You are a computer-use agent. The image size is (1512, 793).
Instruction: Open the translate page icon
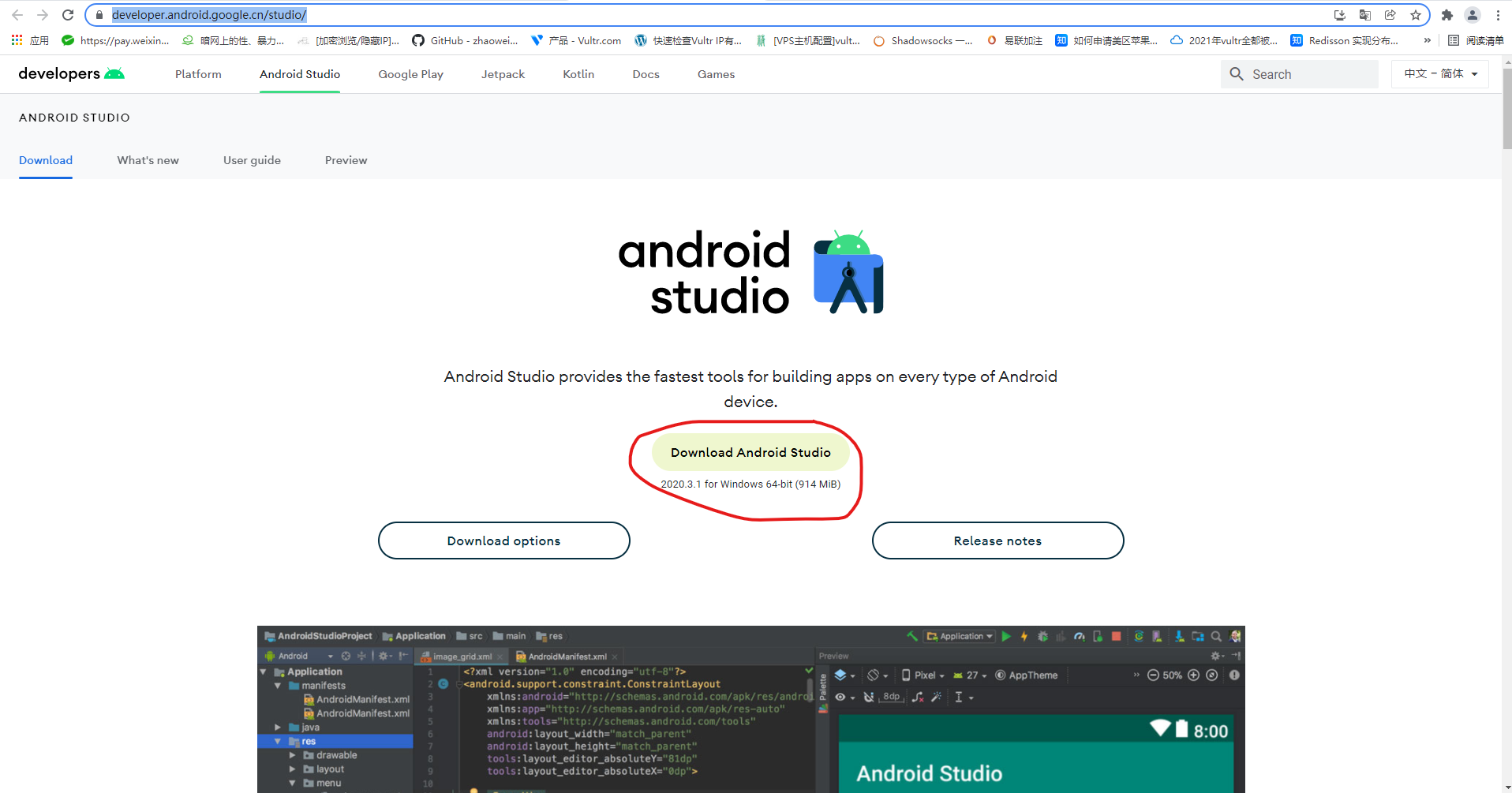pos(1365,15)
